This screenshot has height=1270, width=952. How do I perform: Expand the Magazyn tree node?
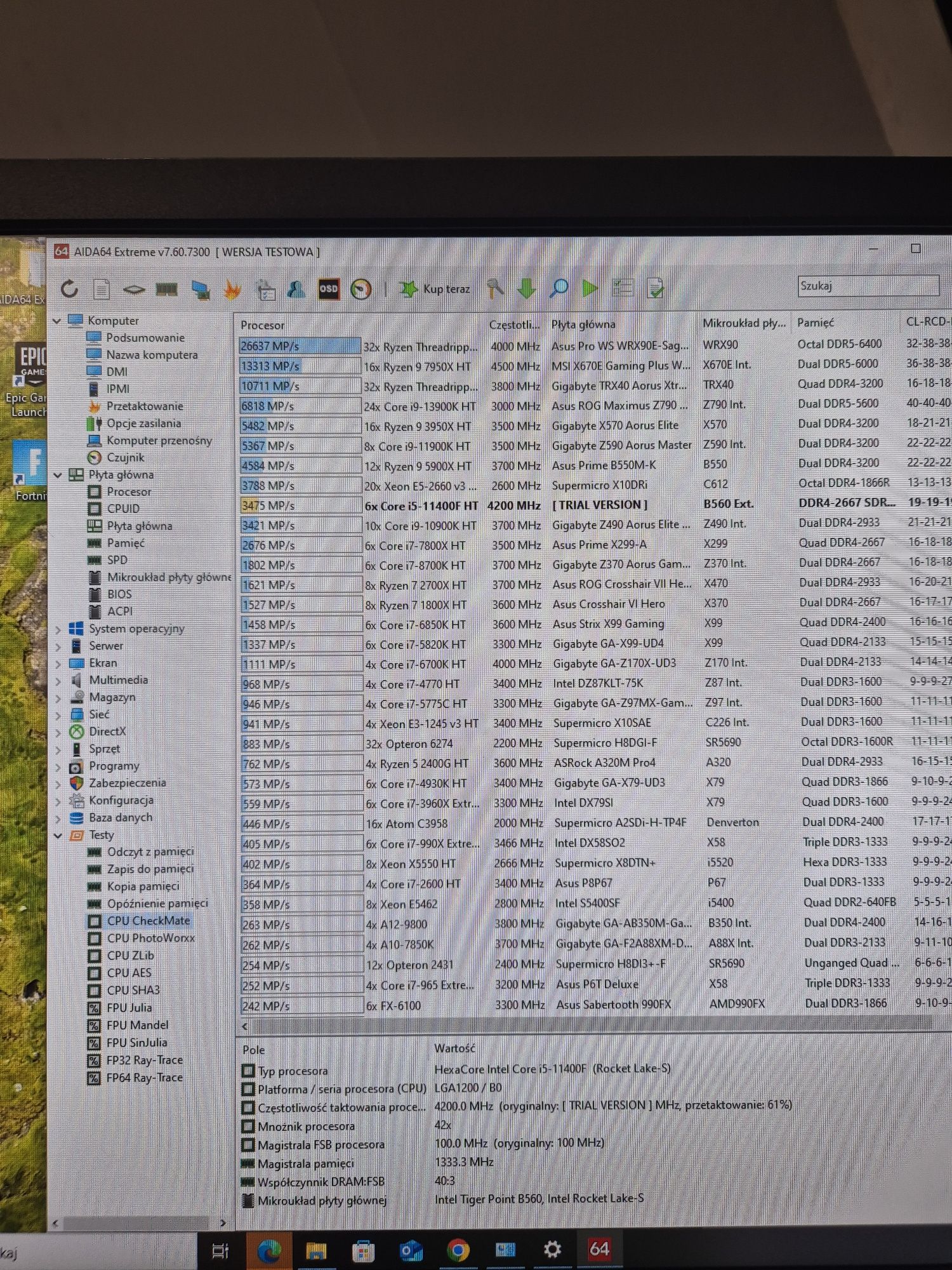(58, 697)
